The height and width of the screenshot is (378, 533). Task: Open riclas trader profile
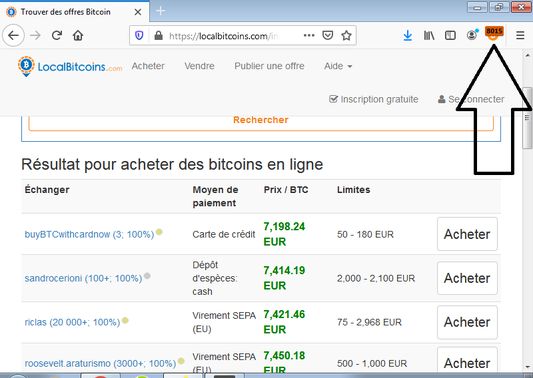[x=72, y=322]
